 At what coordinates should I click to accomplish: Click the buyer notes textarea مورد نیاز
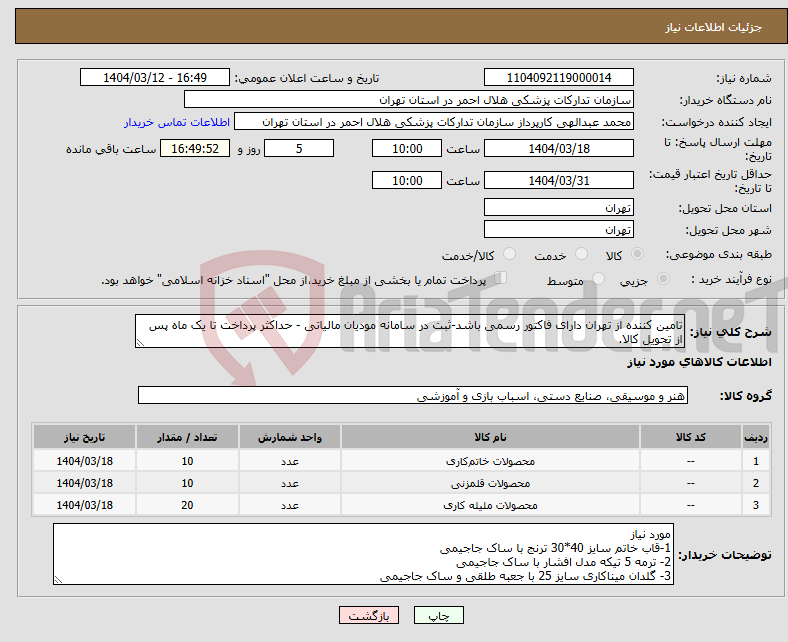click(x=363, y=554)
